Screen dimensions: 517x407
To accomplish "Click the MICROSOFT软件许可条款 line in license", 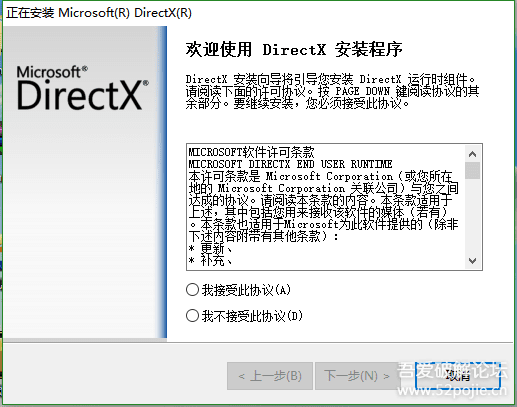I will pos(251,152).
